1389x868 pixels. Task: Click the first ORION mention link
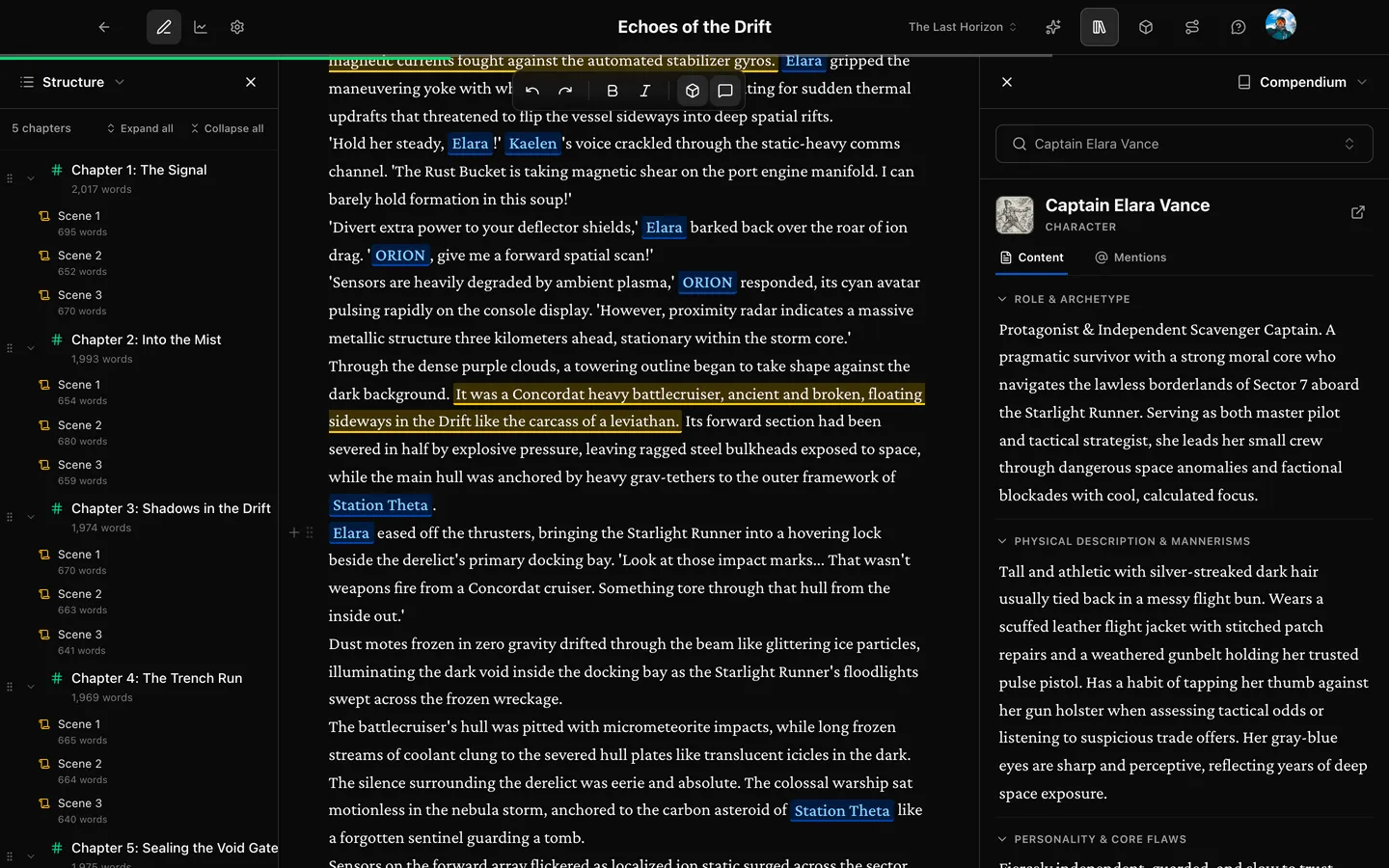pos(400,256)
